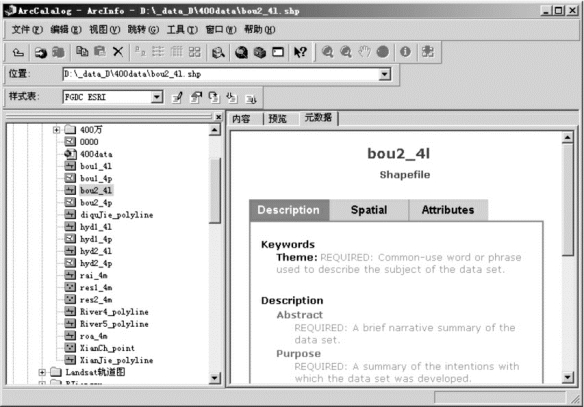Screen dimensions: 584x407
Task: Open the location path dropdown
Action: point(385,74)
